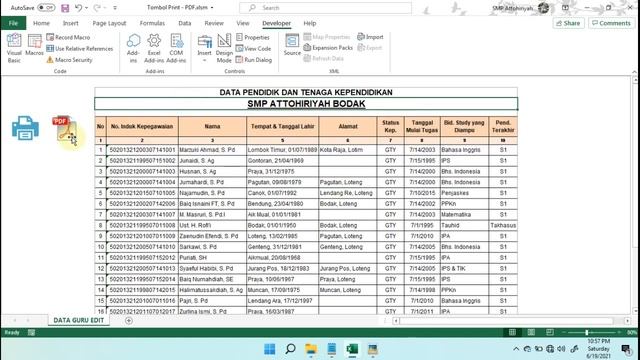
Task: Select cell Marzuki Ahmad, S. Pd
Action: click(212, 150)
